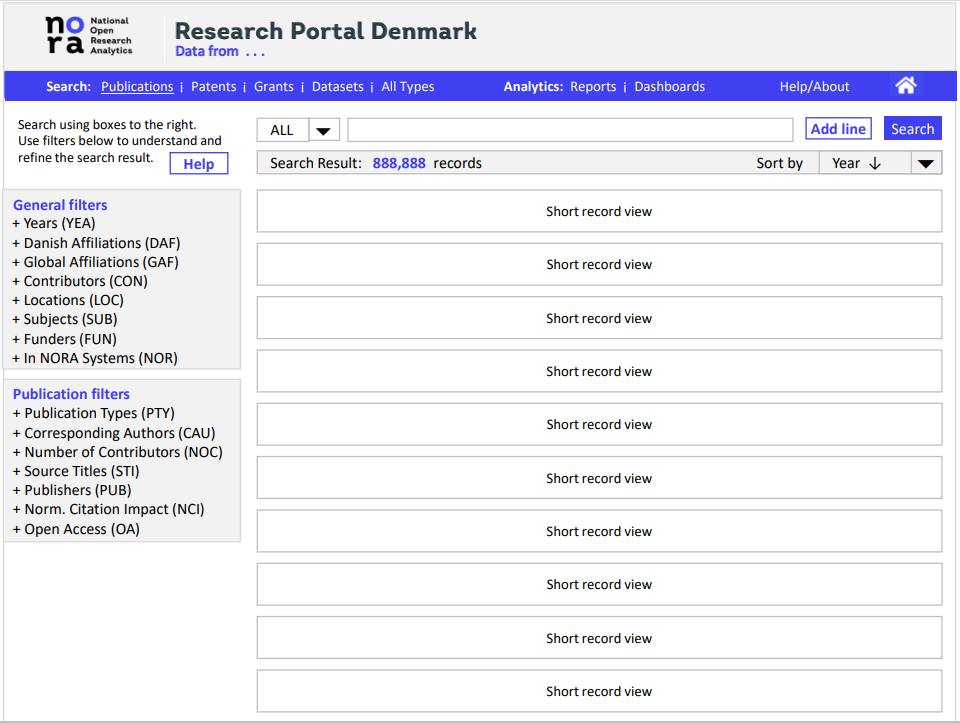The image size is (960, 724).
Task: Expand the Years (YEA) filter
Action: pyautogui.click(x=54, y=223)
